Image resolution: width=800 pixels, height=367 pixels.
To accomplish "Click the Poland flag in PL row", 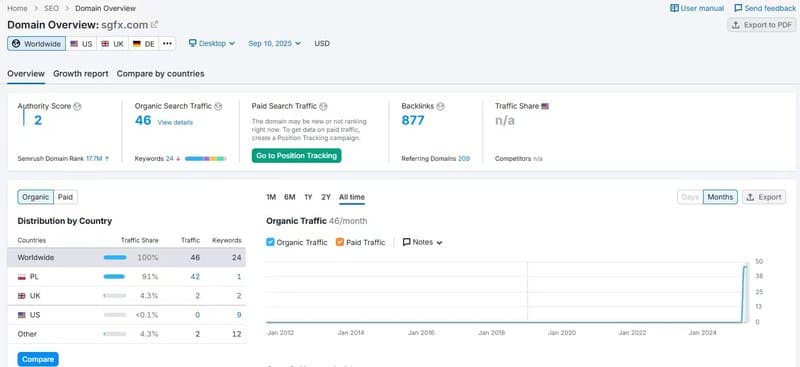I will (x=21, y=277).
